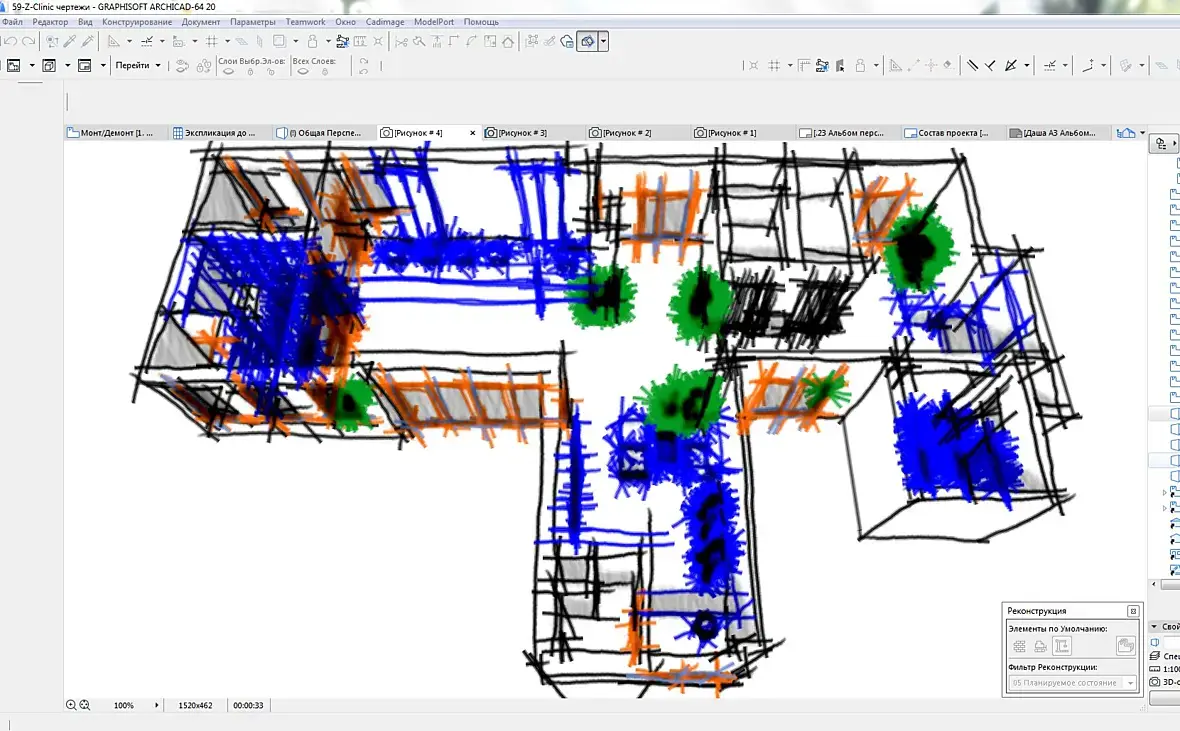The image size is (1180, 731).
Task: Click the angle bisector constraint icon
Action: [x=1011, y=65]
